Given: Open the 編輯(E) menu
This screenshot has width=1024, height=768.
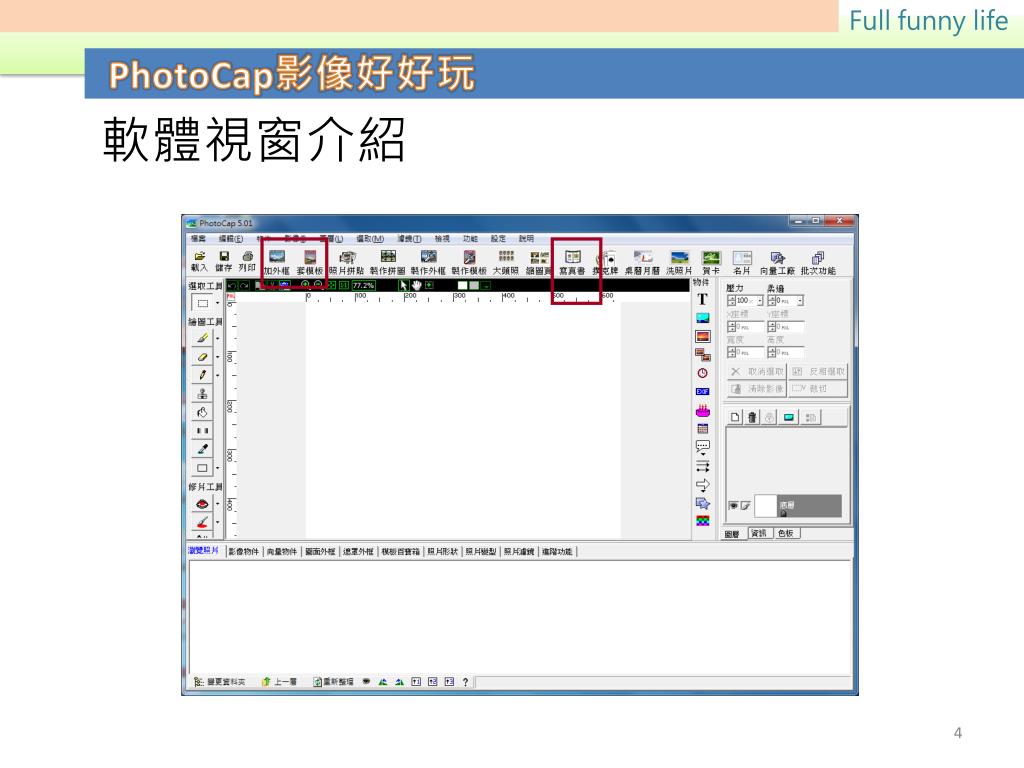Looking at the screenshot, I should tap(231, 239).
